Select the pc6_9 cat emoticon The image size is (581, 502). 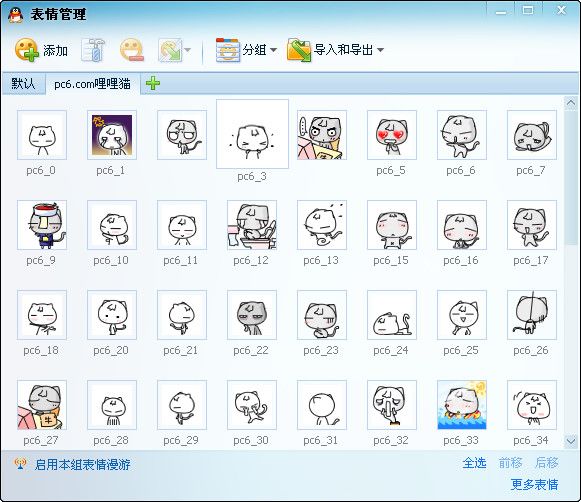coord(42,225)
